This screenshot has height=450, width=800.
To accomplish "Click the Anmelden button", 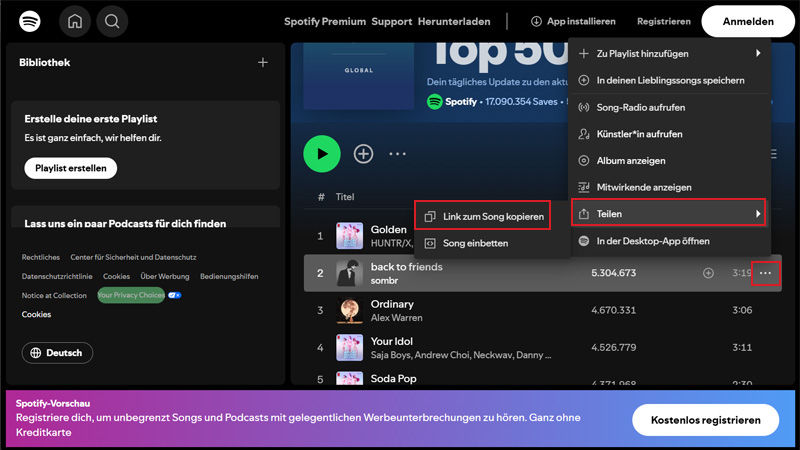I will [748, 21].
